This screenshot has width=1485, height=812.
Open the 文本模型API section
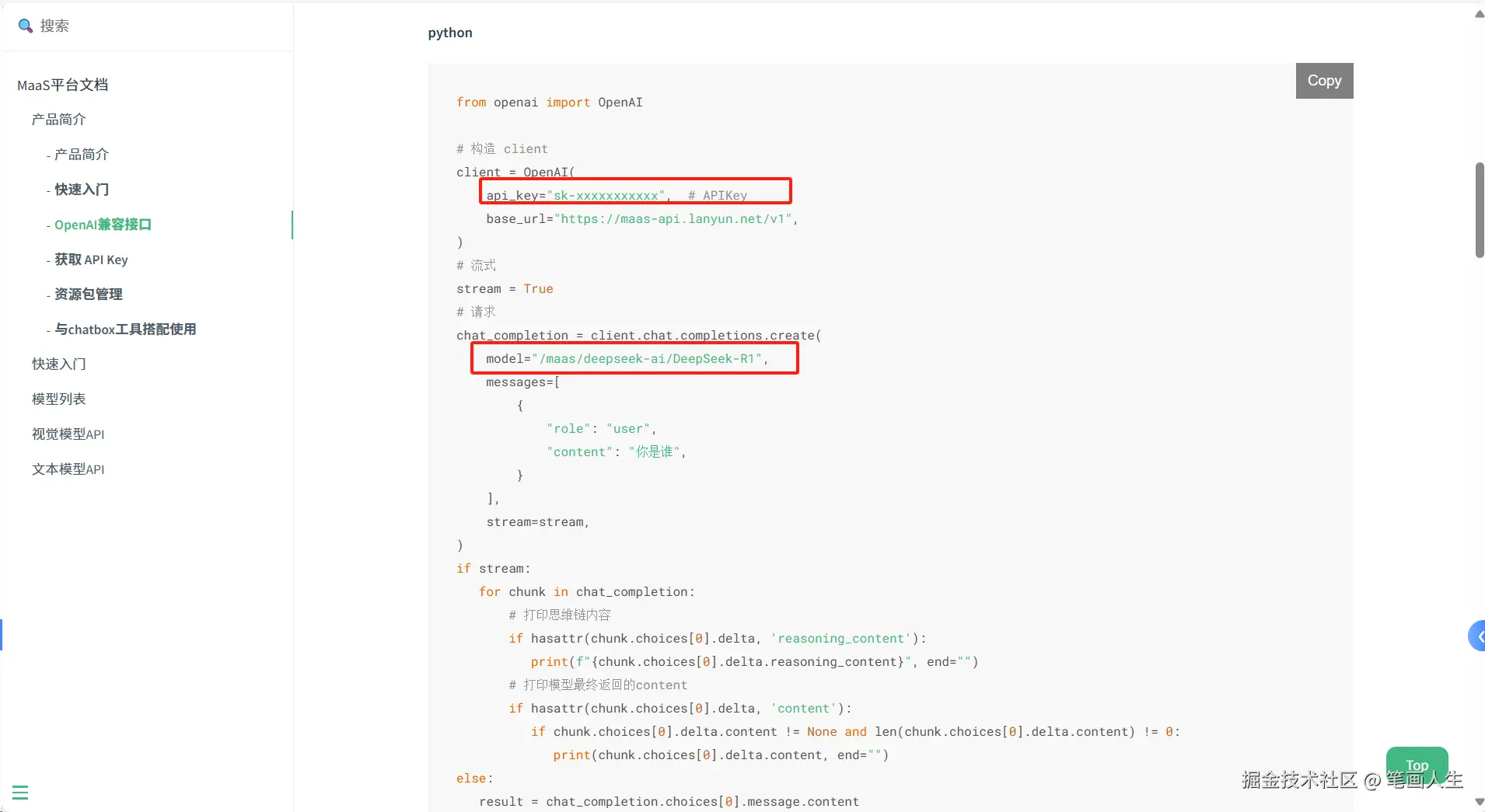tap(68, 469)
